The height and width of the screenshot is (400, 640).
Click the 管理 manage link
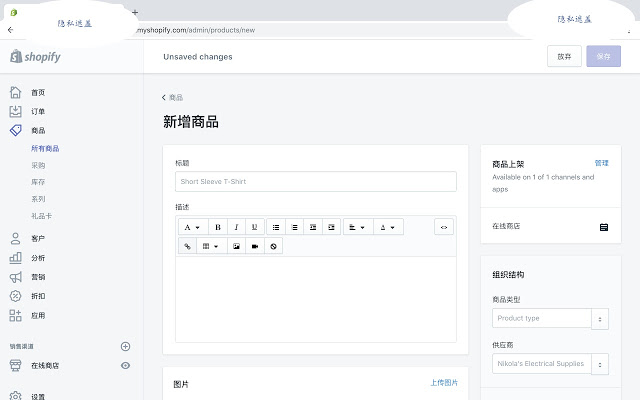(x=601, y=163)
